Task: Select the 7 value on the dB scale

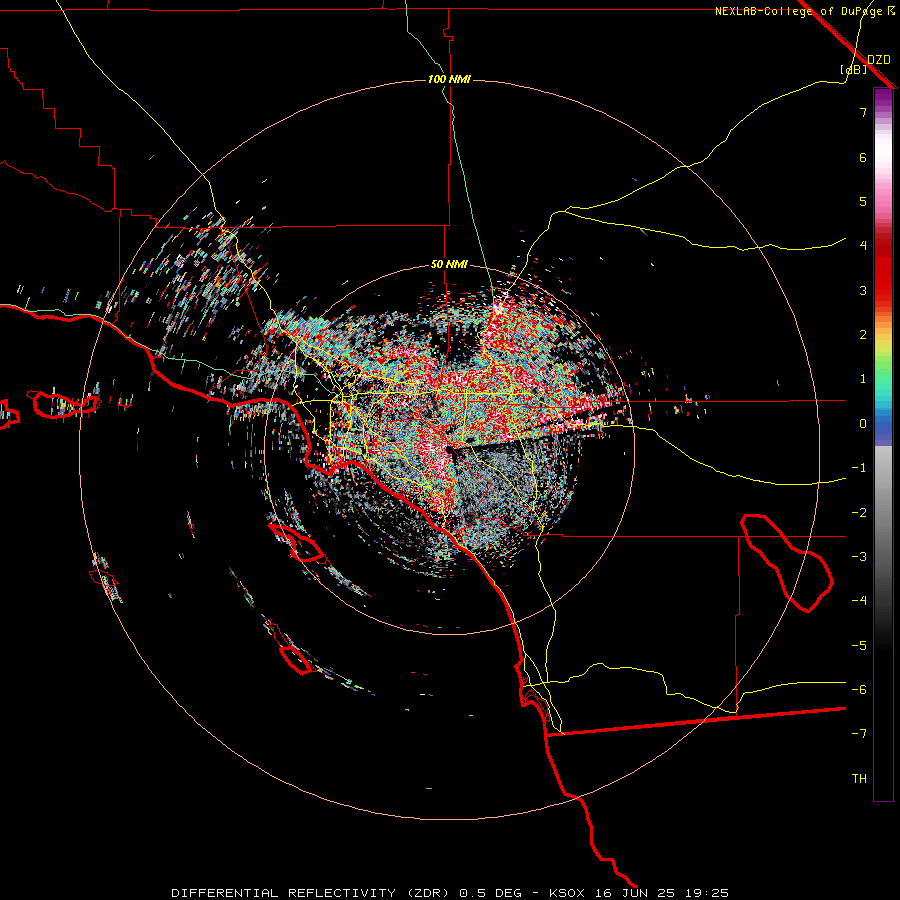Action: click(863, 112)
